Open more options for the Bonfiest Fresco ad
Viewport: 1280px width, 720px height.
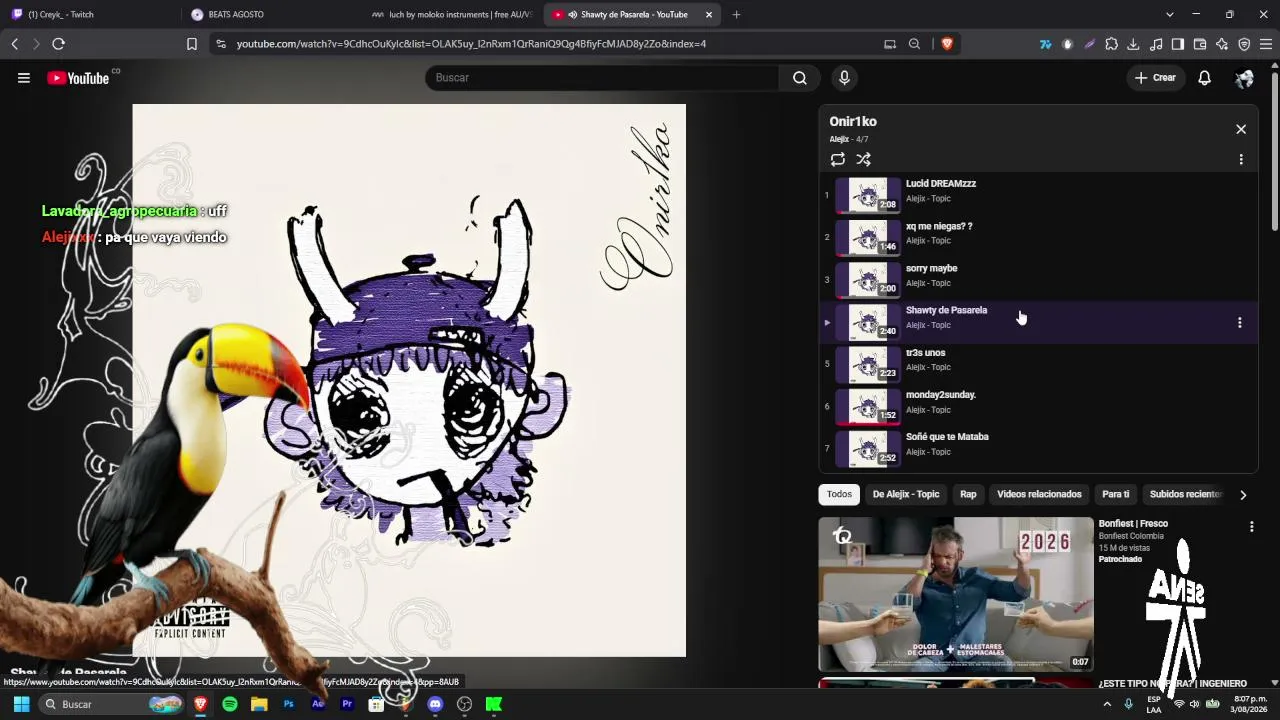(x=1251, y=526)
